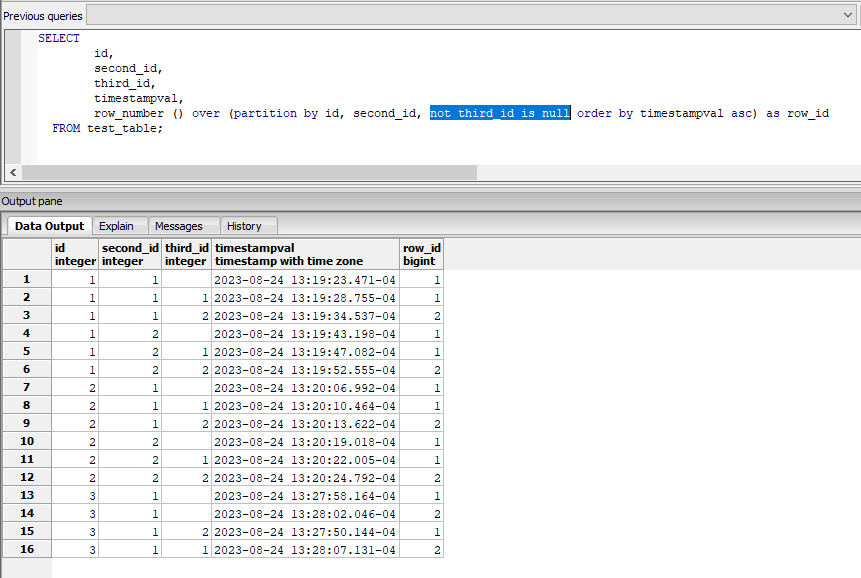Click the top-left corner cell of the results grid
Screen dimensions: 861x578
(x=26, y=254)
